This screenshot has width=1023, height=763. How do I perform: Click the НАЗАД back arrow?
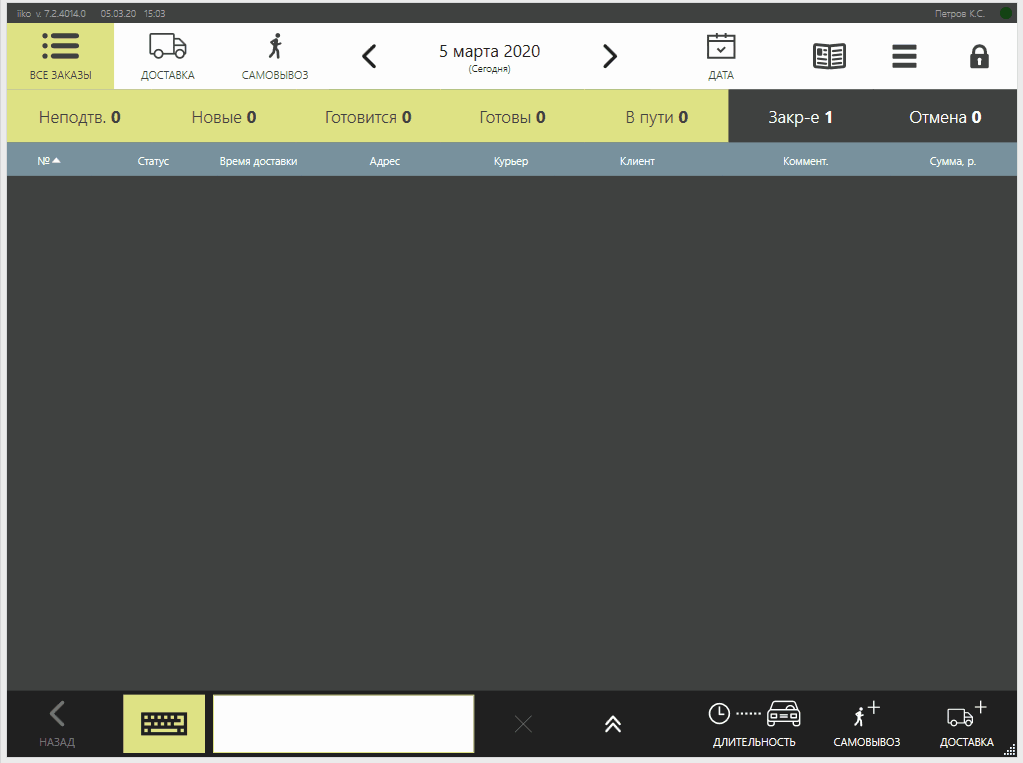tap(57, 724)
